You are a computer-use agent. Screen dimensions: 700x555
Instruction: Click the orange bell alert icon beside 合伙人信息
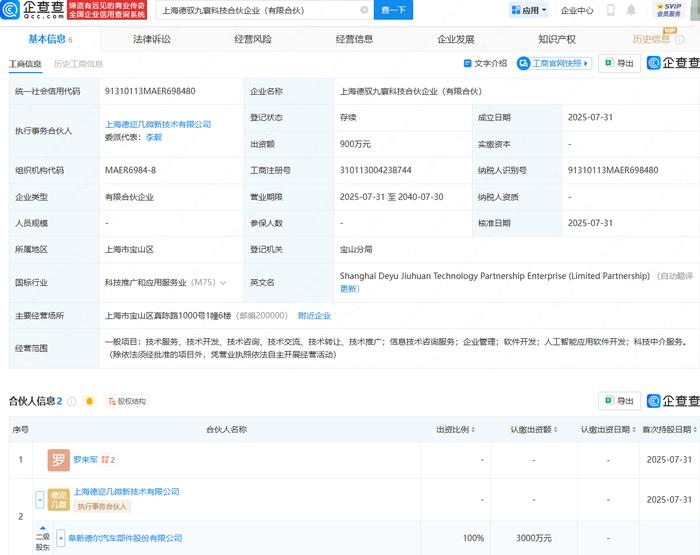pyautogui.click(x=90, y=401)
